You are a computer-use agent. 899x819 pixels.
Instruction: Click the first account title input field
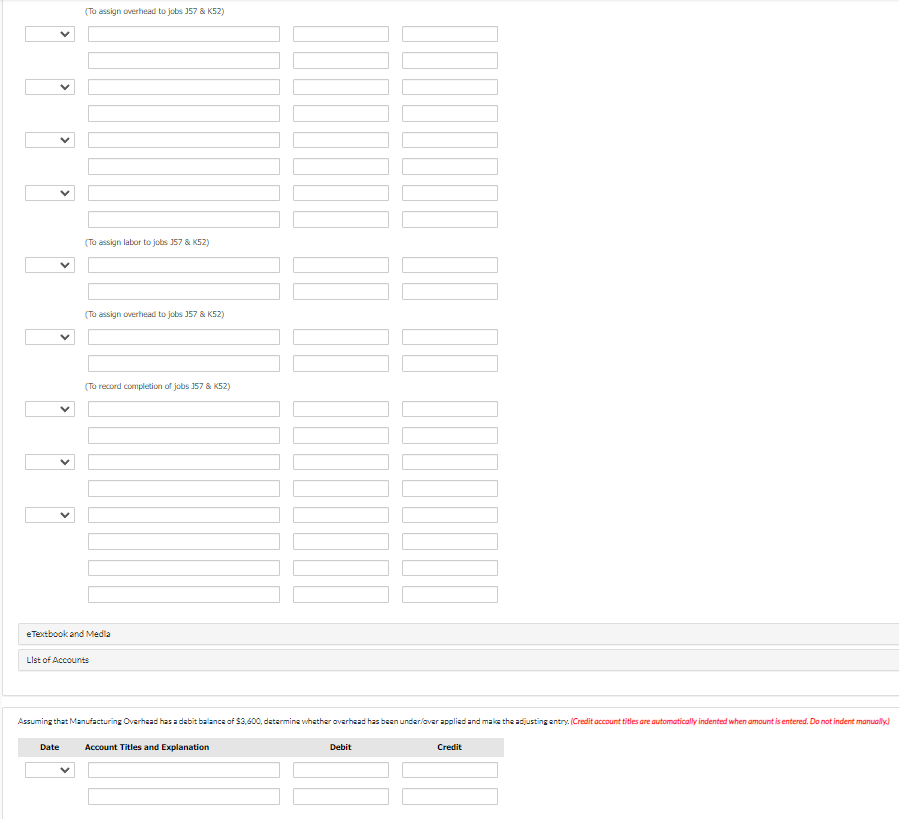183,33
